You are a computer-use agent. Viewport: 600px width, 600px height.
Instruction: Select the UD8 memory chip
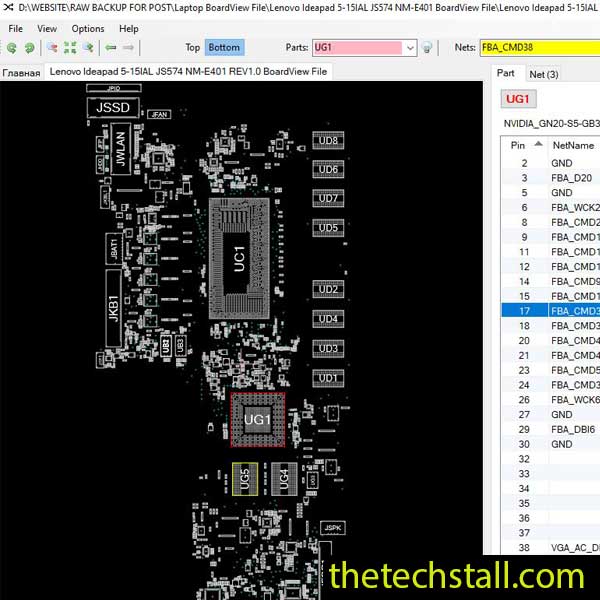click(x=328, y=140)
